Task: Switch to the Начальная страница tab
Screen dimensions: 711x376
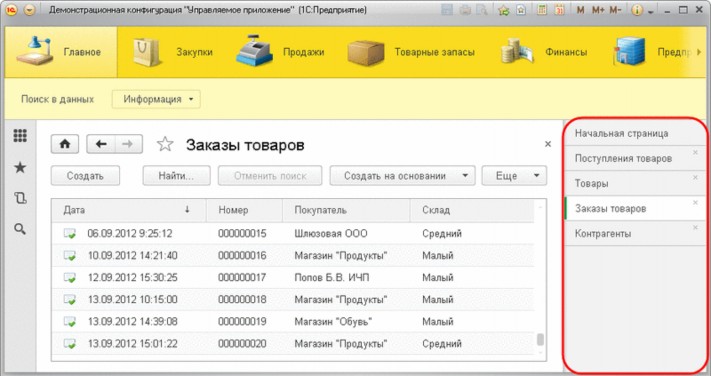Action: (635, 133)
